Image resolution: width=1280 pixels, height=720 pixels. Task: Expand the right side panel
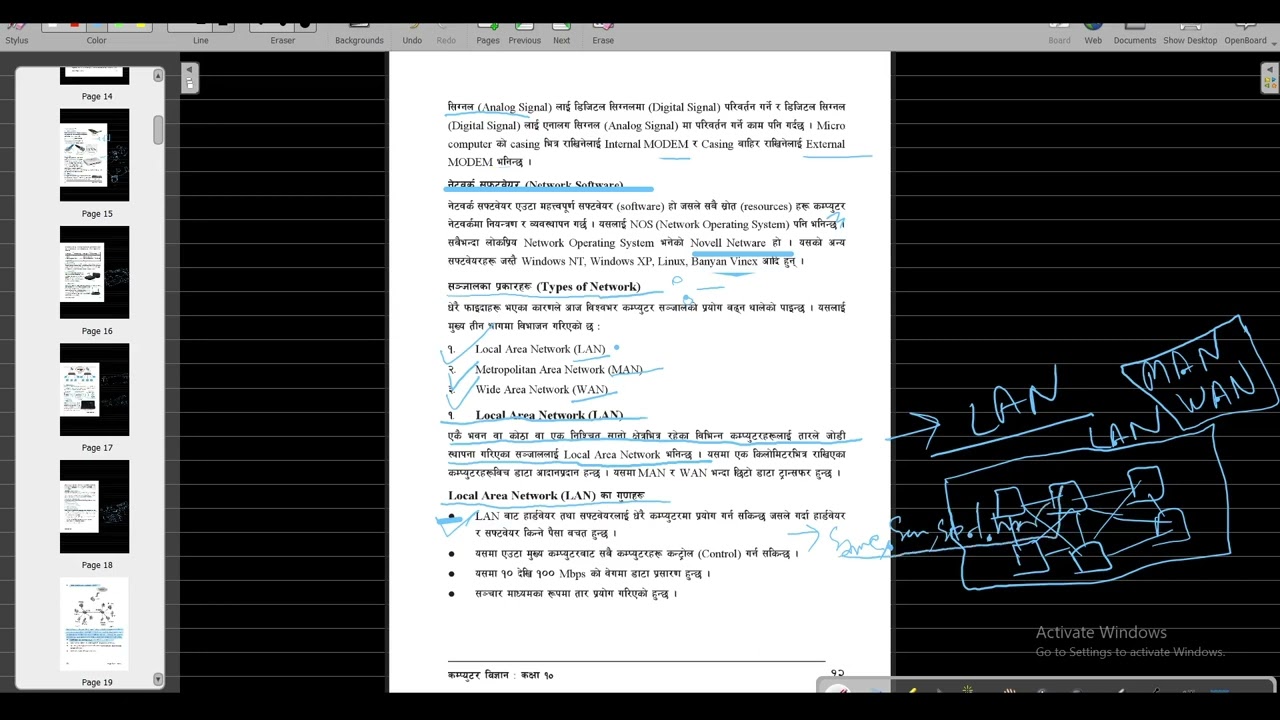click(1270, 70)
